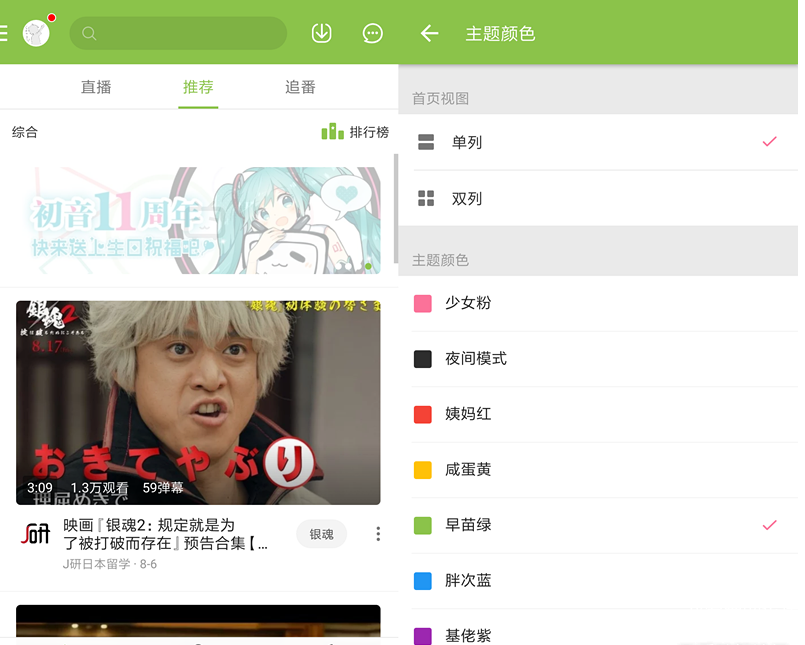Switch to the 推荐 tab
The width and height of the screenshot is (805, 645).
point(198,87)
